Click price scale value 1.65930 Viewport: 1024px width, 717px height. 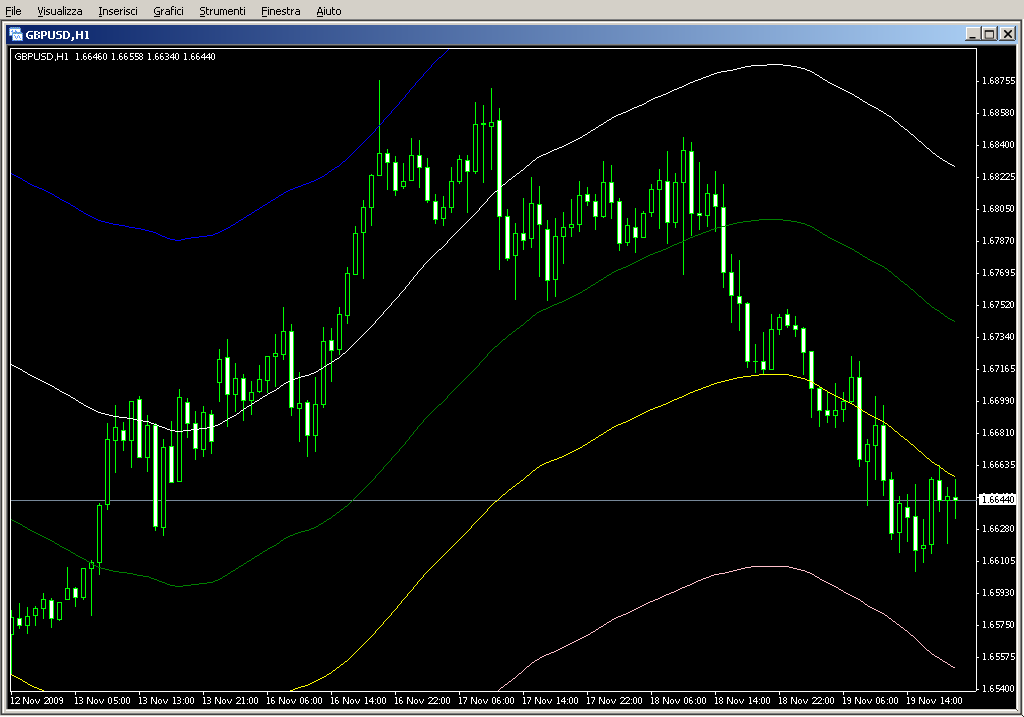(x=999, y=593)
